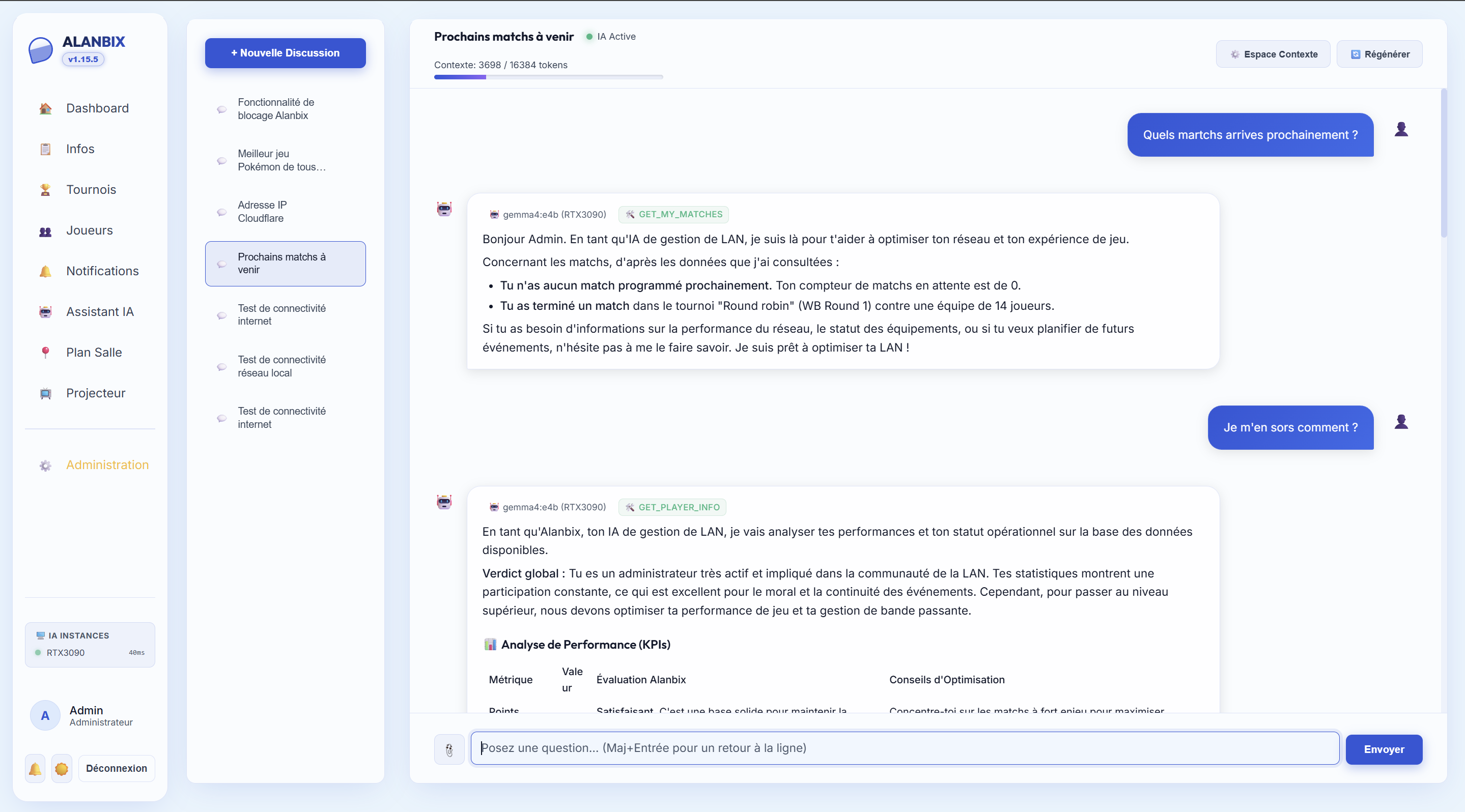Send message with Envoyer button
This screenshot has height=812, width=1465.
(1384, 750)
